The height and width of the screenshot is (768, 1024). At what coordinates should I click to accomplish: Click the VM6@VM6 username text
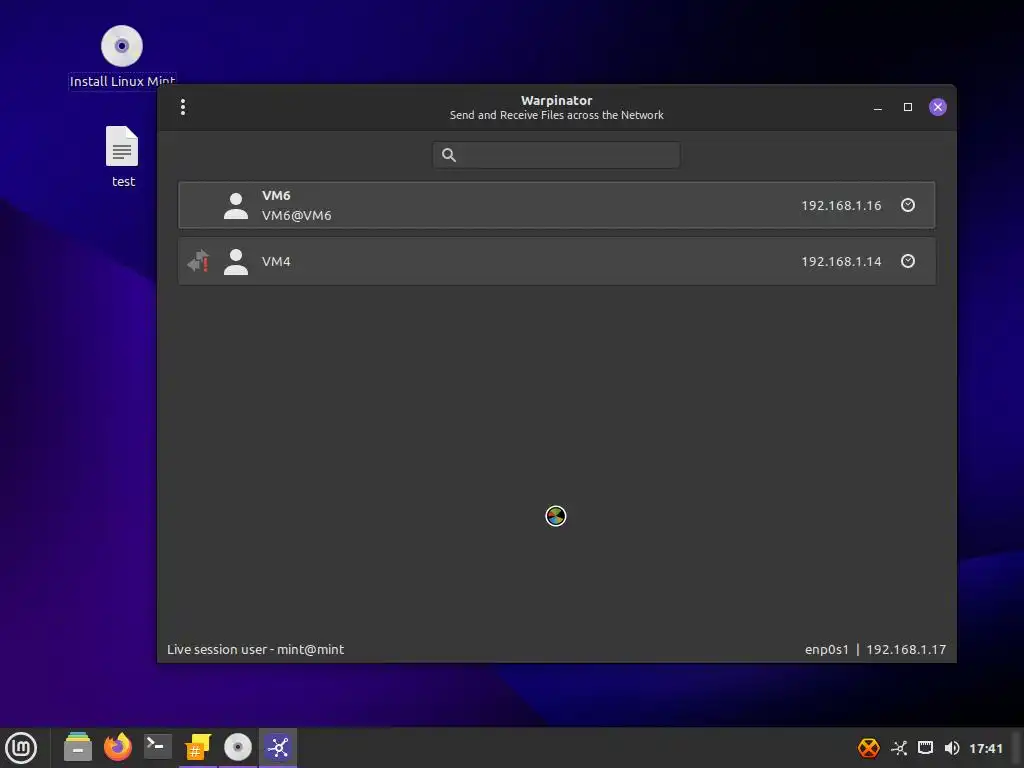(296, 216)
